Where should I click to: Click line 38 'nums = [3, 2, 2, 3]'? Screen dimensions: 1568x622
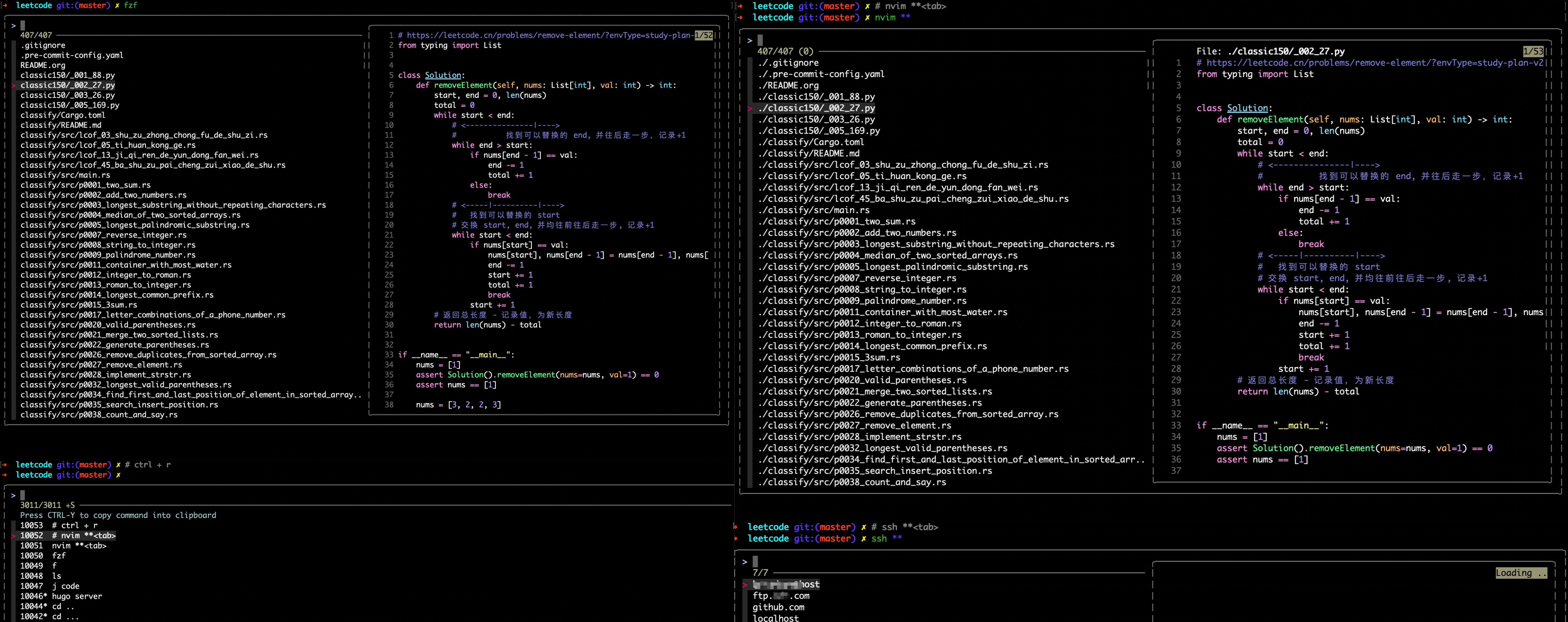tap(458, 404)
